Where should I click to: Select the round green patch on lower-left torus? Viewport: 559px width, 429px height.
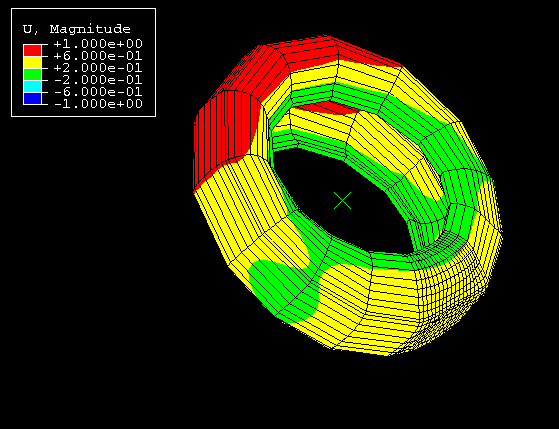(x=283, y=291)
